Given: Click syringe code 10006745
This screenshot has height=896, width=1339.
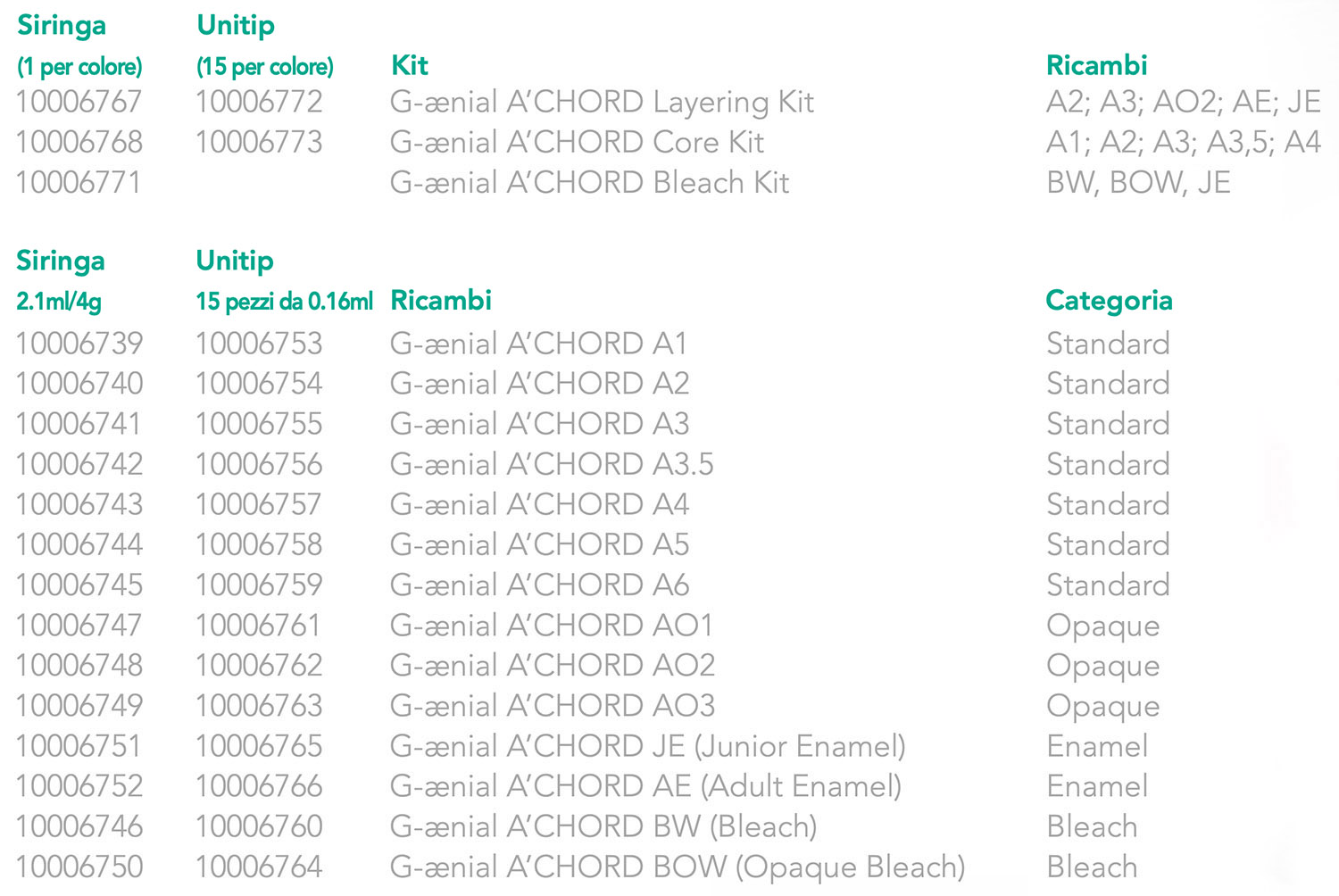Looking at the screenshot, I should (x=79, y=585).
